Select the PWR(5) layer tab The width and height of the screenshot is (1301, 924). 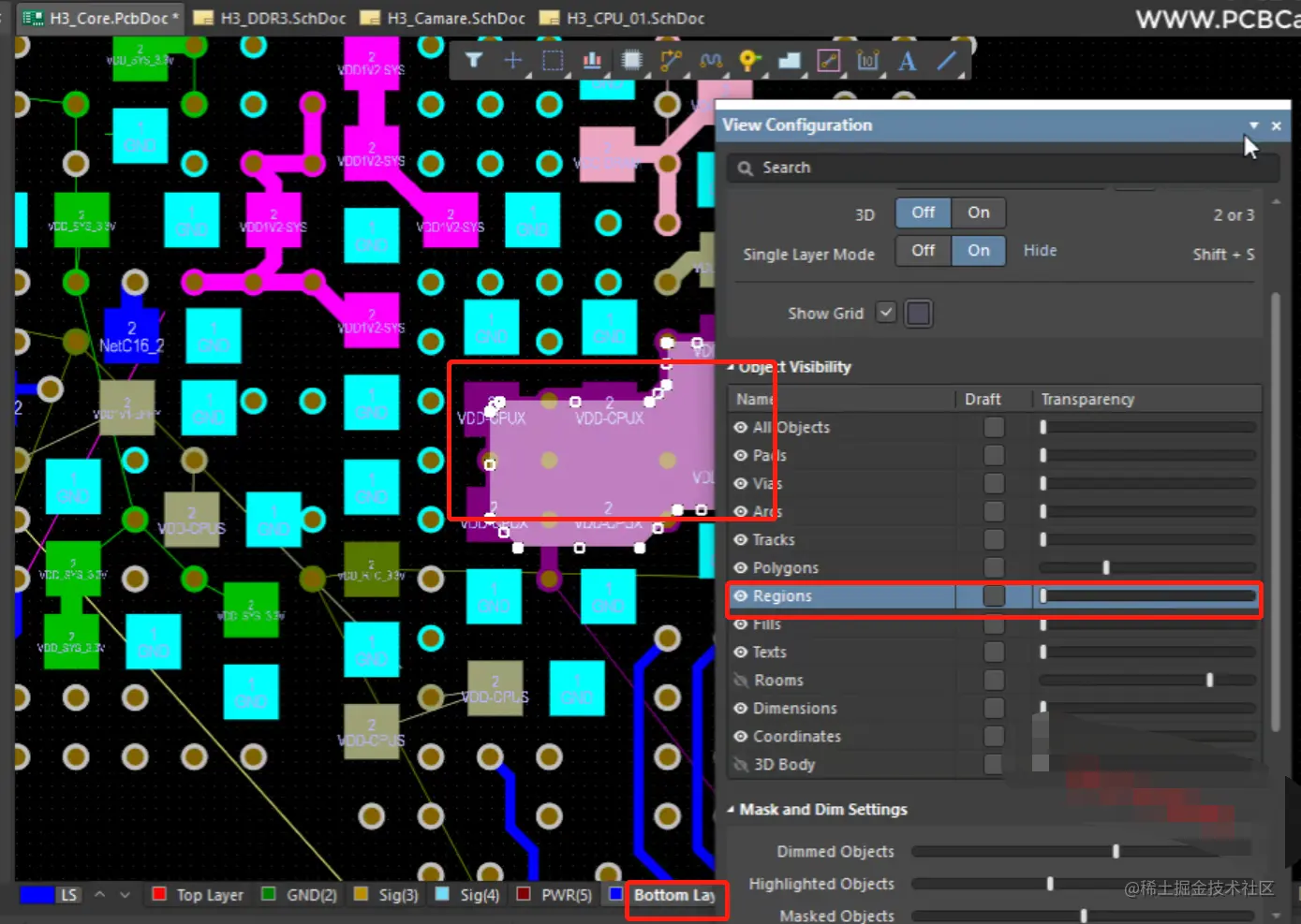(x=554, y=895)
